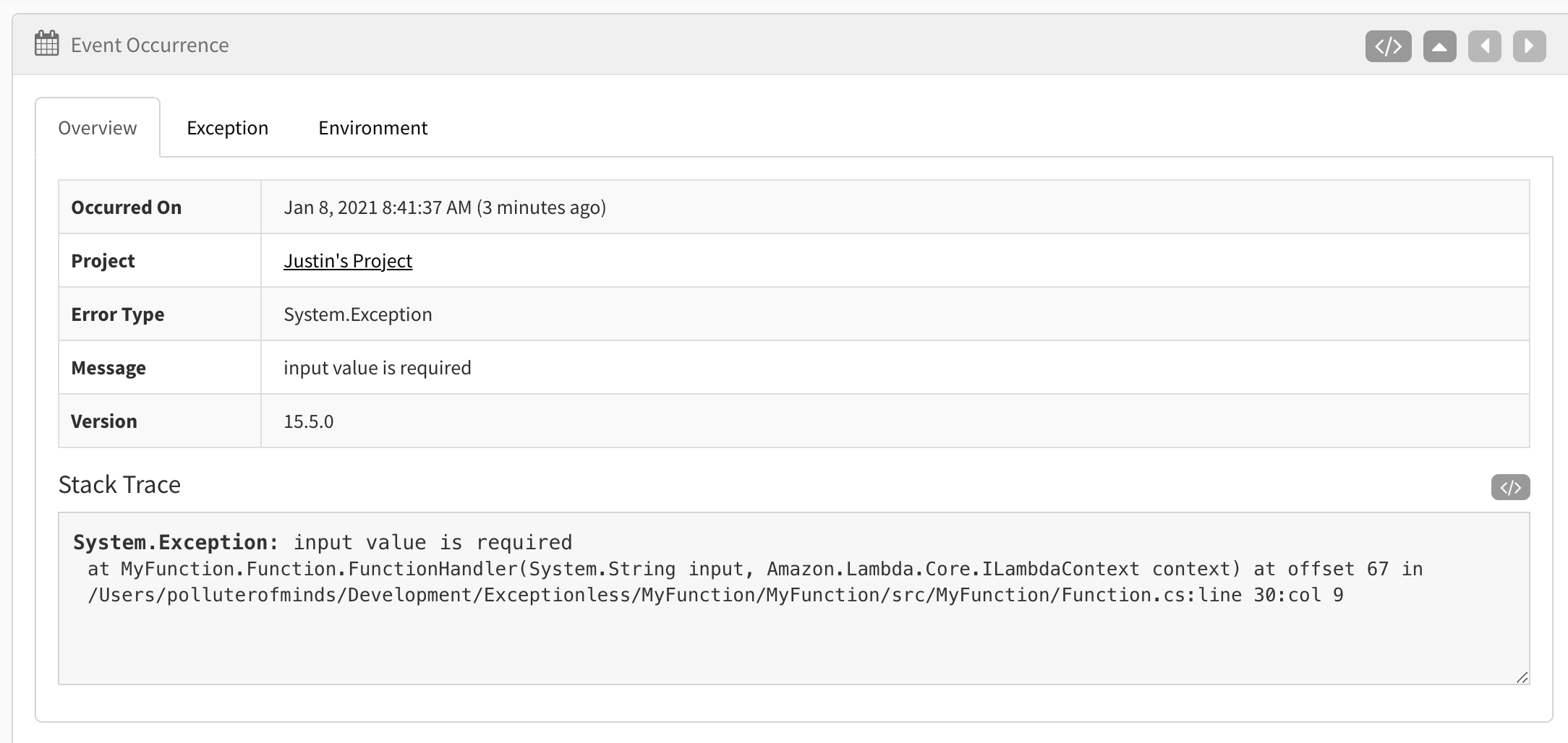Screen dimensions: 1568x743
Task: Click the Stack Trace heading
Action: pos(120,485)
